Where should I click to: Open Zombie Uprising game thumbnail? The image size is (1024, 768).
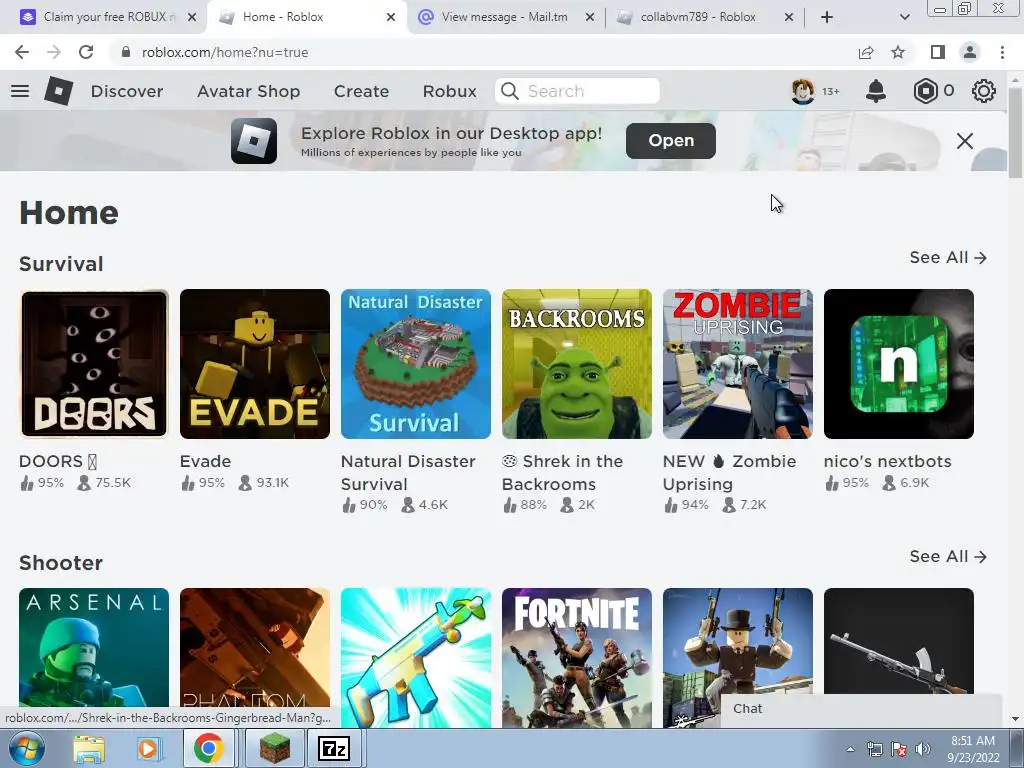738,364
